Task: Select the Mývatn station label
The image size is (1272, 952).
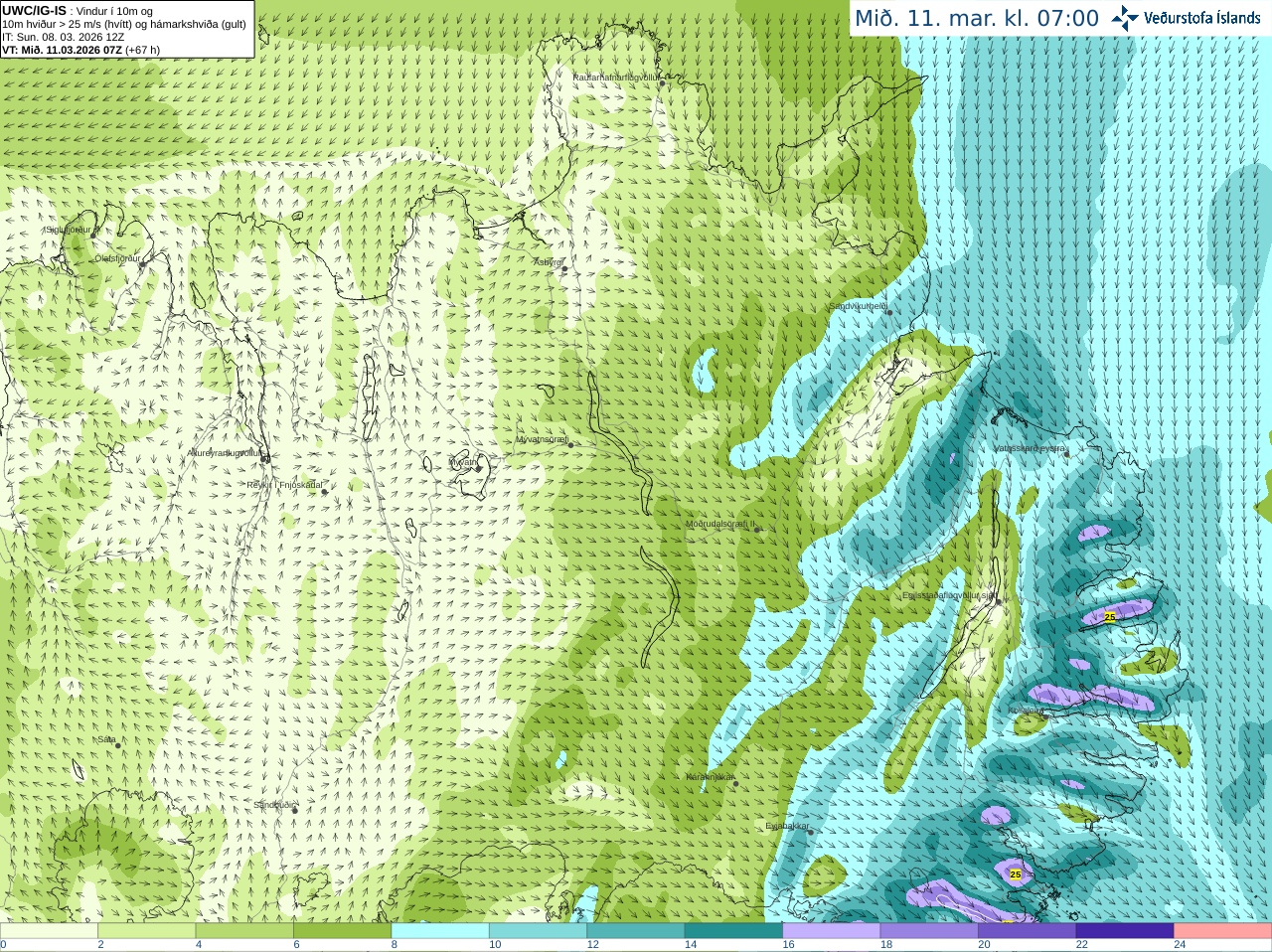Action: pyautogui.click(x=463, y=462)
